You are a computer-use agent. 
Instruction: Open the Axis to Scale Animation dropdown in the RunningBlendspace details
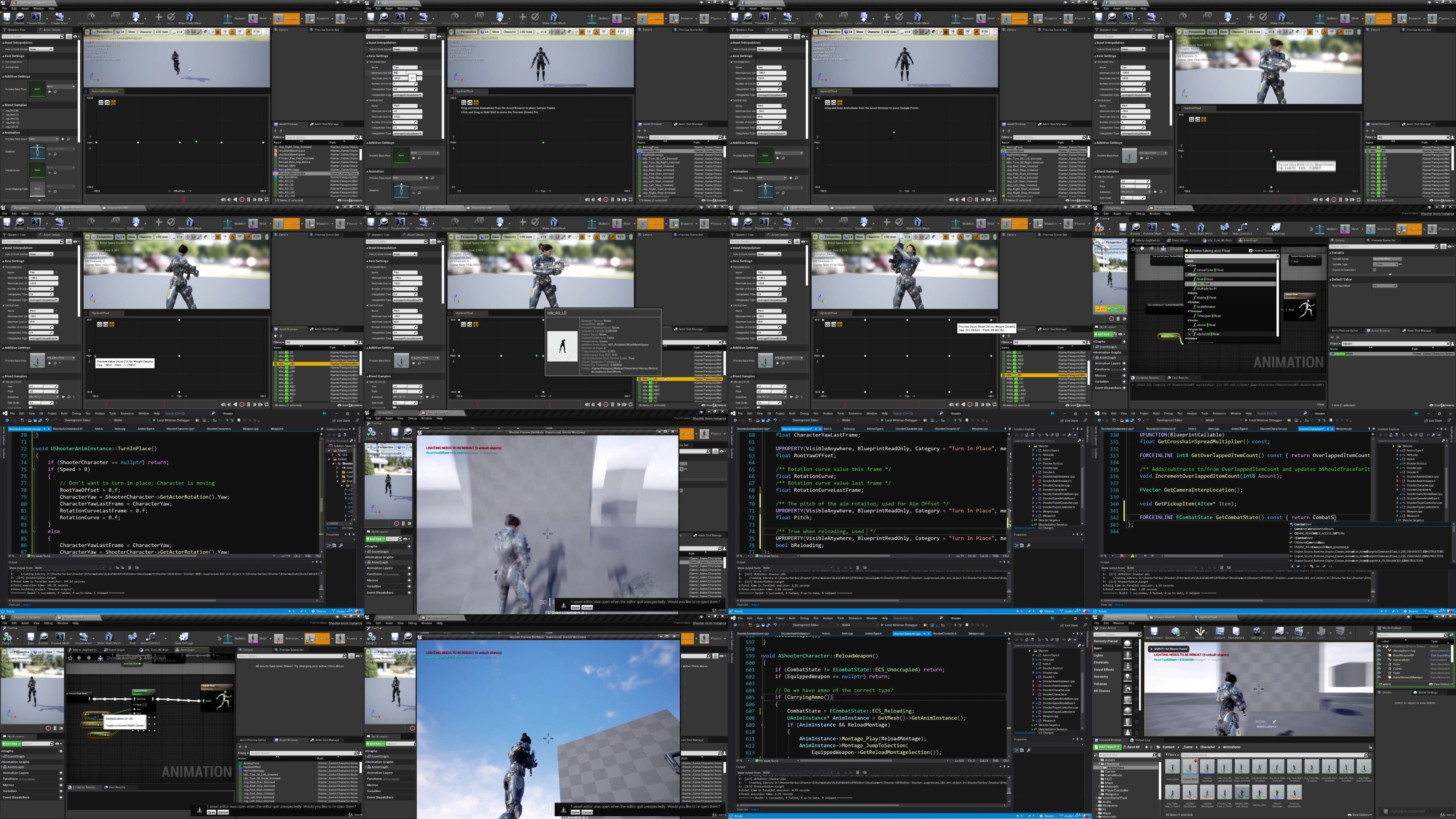(41, 49)
